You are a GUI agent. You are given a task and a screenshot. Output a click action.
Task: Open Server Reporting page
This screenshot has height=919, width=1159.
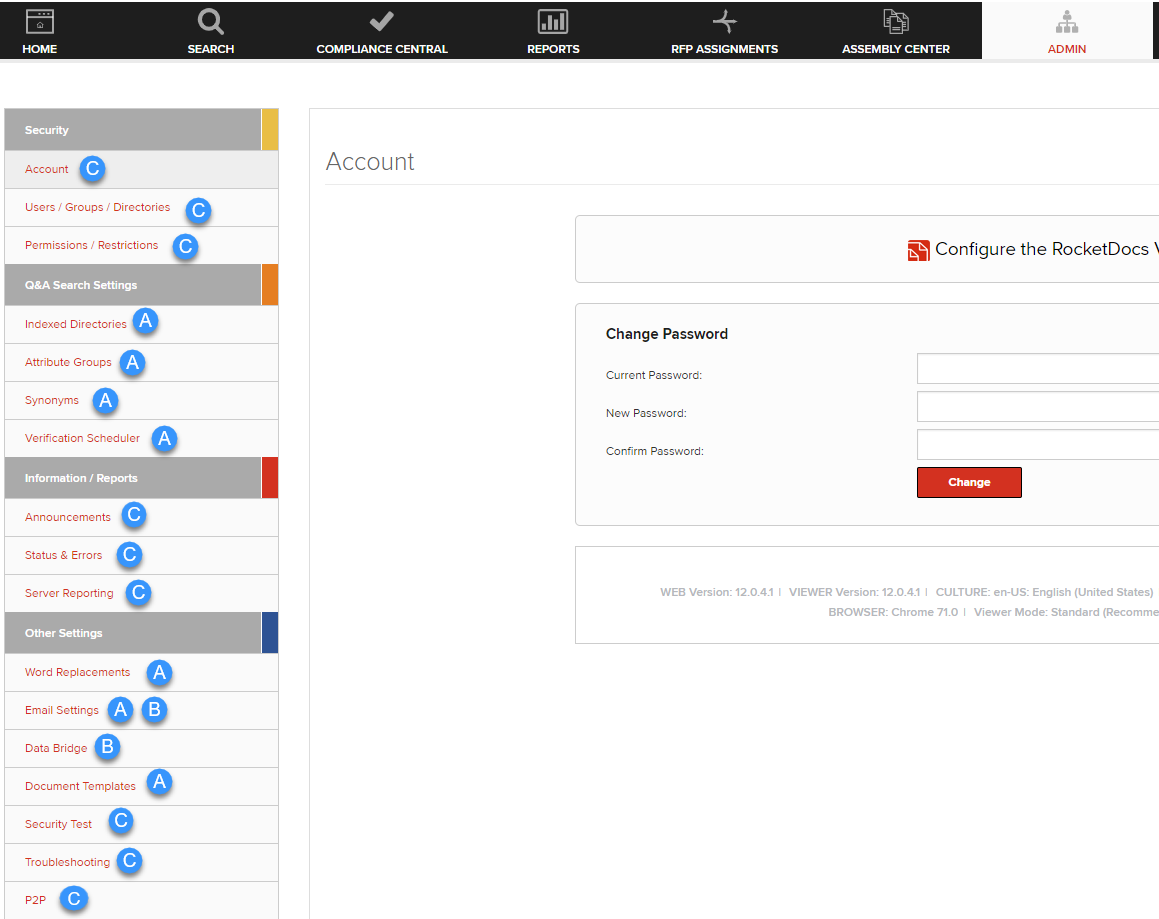coord(69,593)
